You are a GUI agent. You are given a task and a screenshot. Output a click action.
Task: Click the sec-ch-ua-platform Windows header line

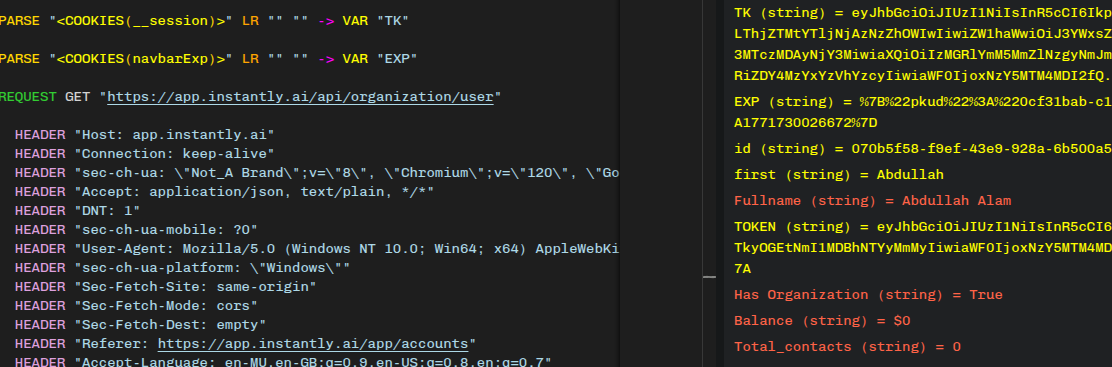[x=182, y=268]
